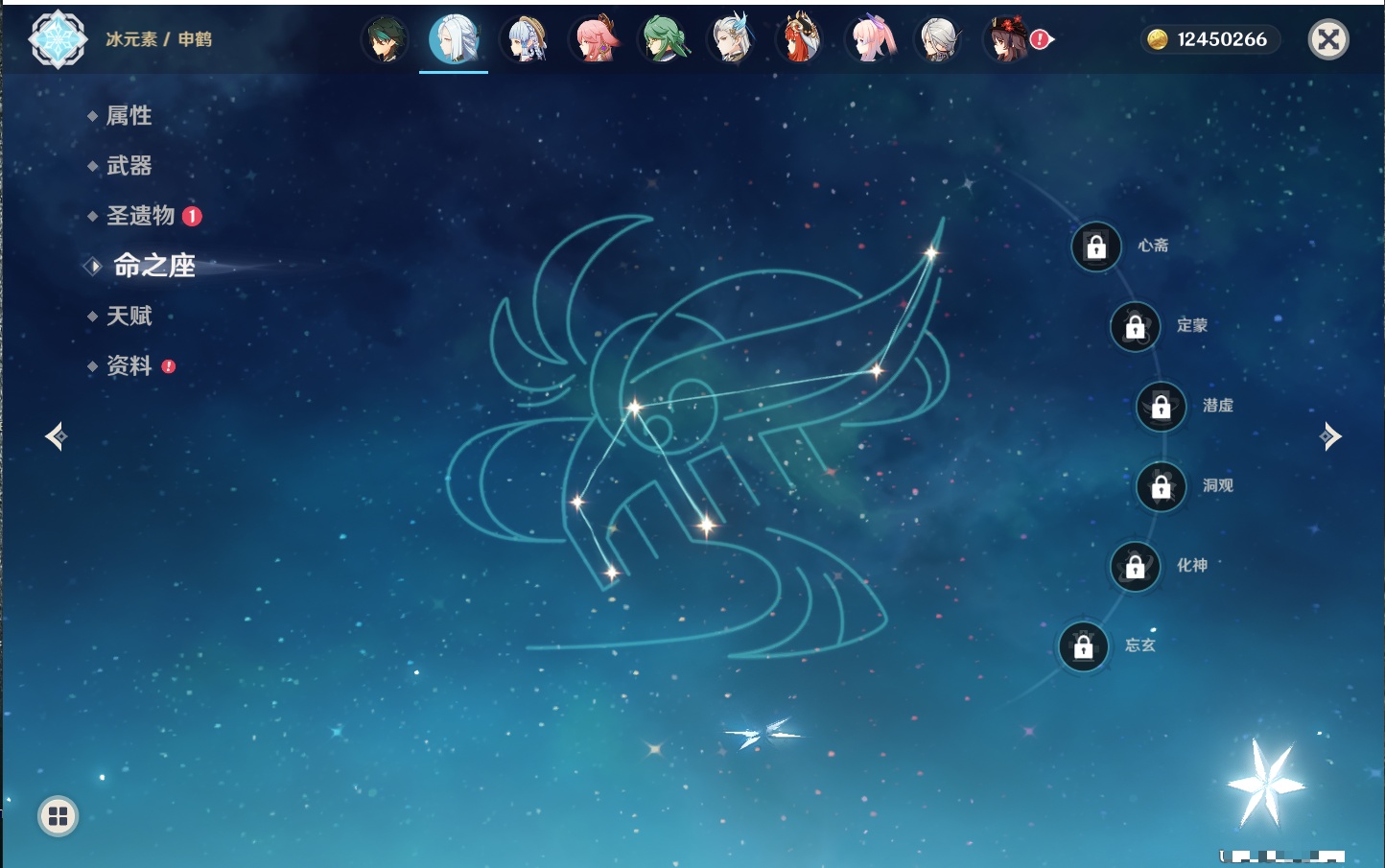This screenshot has width=1385, height=868.
Task: Select the white-haired character portrait
Action: [x=938, y=39]
